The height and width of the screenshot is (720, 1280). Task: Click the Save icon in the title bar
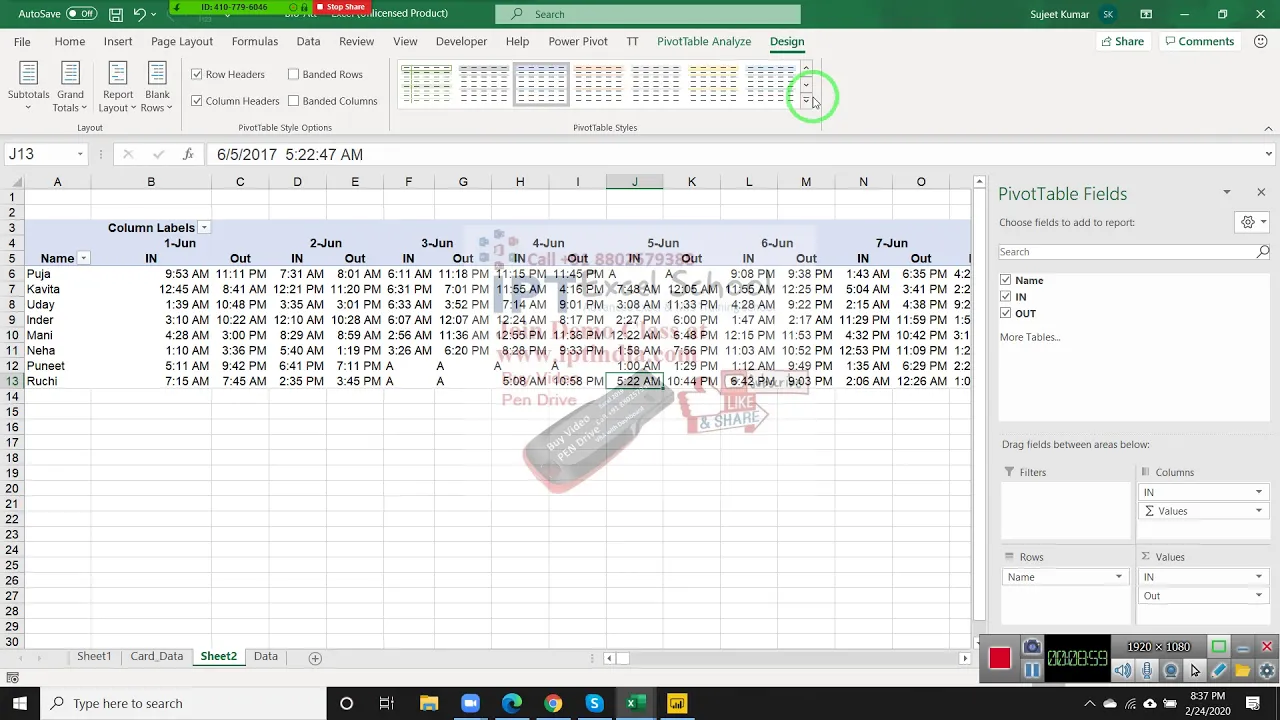point(116,14)
